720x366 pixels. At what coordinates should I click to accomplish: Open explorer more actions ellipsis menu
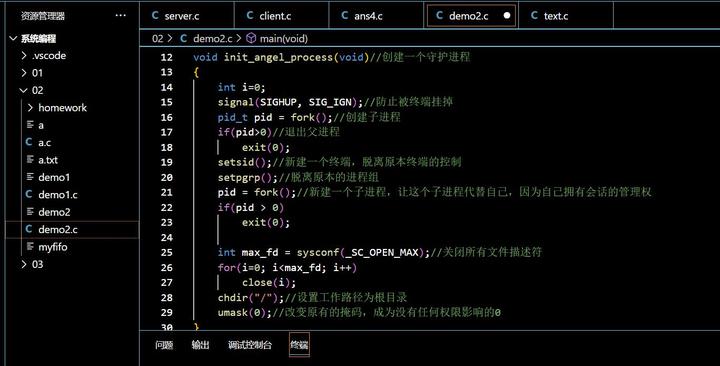pos(121,16)
